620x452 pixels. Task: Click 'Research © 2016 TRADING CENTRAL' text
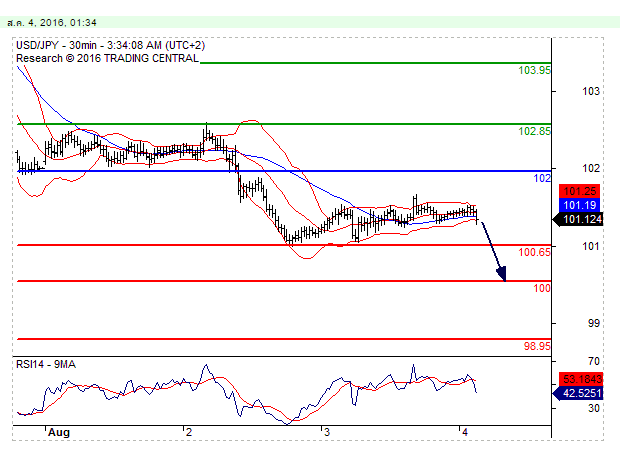[107, 59]
